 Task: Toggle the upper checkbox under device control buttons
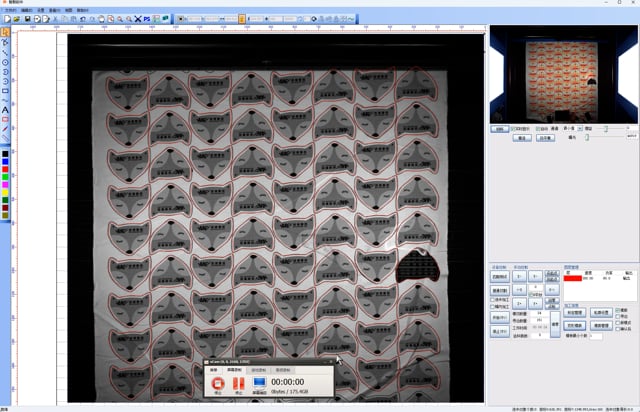click(492, 300)
